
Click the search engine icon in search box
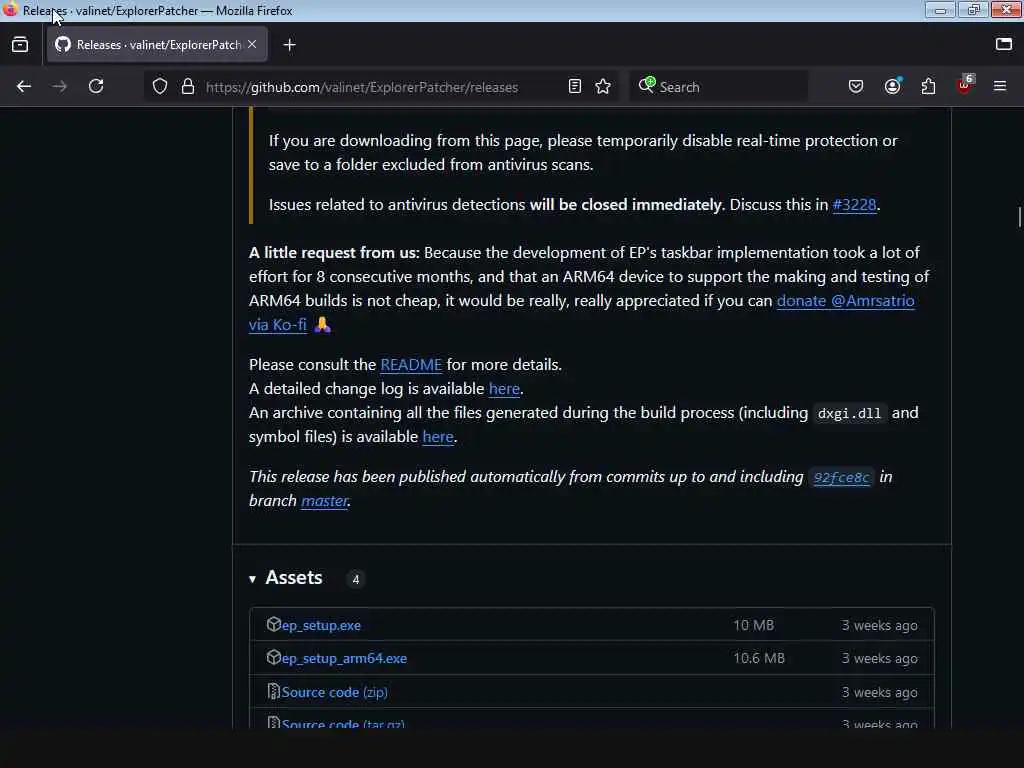(x=647, y=86)
